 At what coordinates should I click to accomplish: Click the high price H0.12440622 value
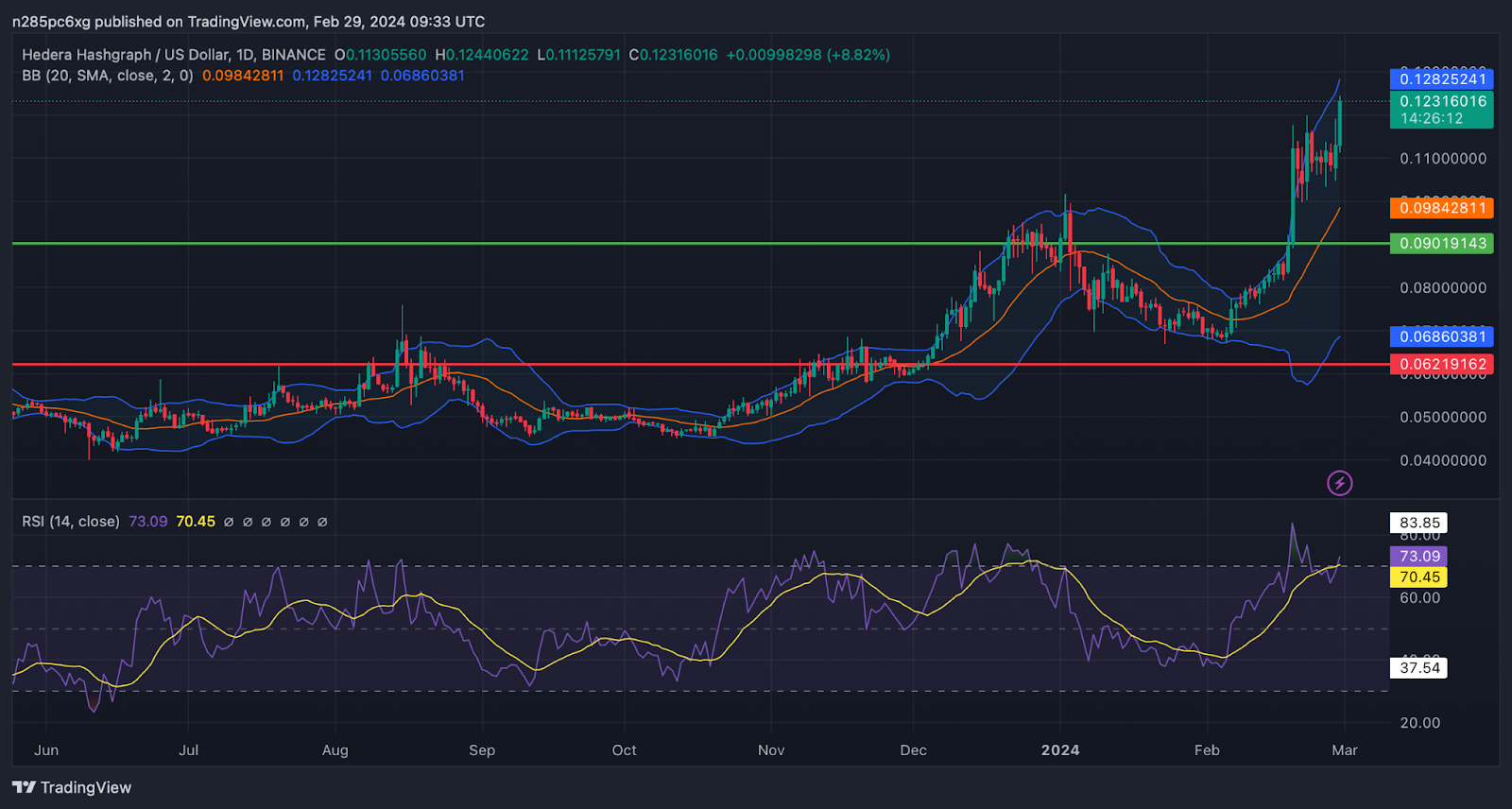coord(482,55)
